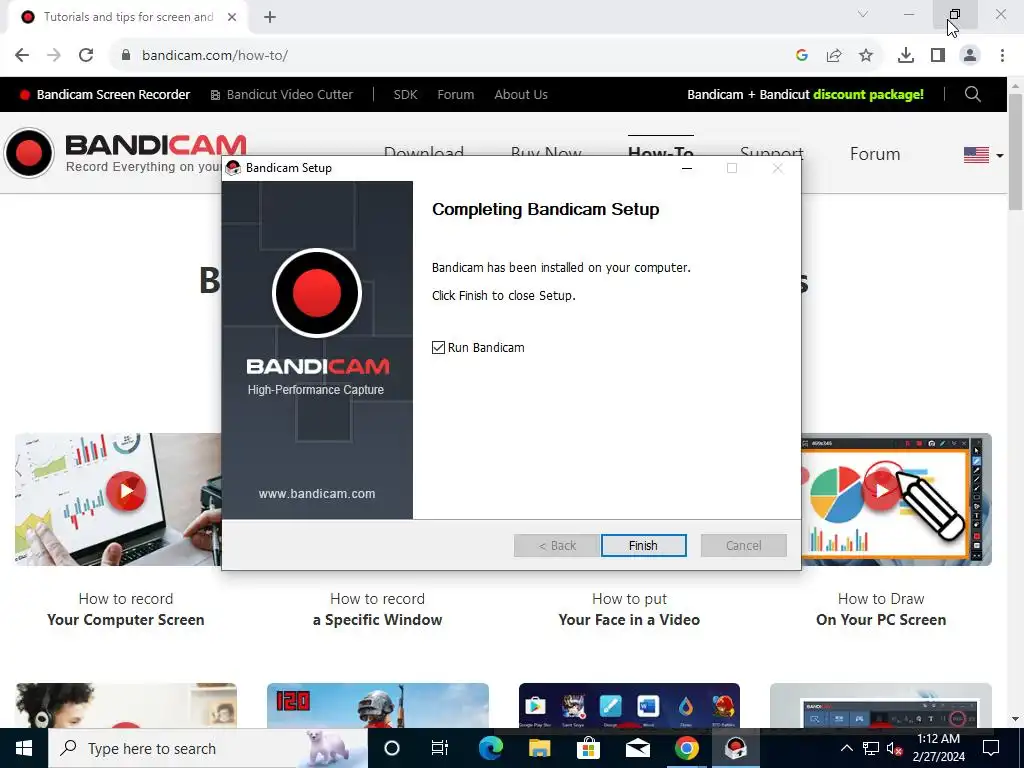Screen dimensions: 1024x768
Task: Open Bandicam Screen Recorder top link
Action: pyautogui.click(x=105, y=95)
